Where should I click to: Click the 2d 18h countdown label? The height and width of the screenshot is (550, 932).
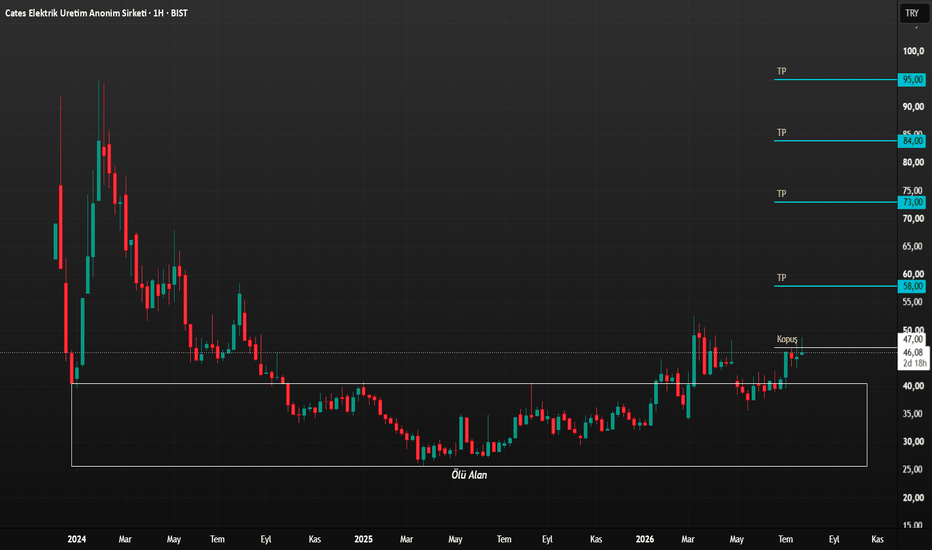pyautogui.click(x=914, y=363)
